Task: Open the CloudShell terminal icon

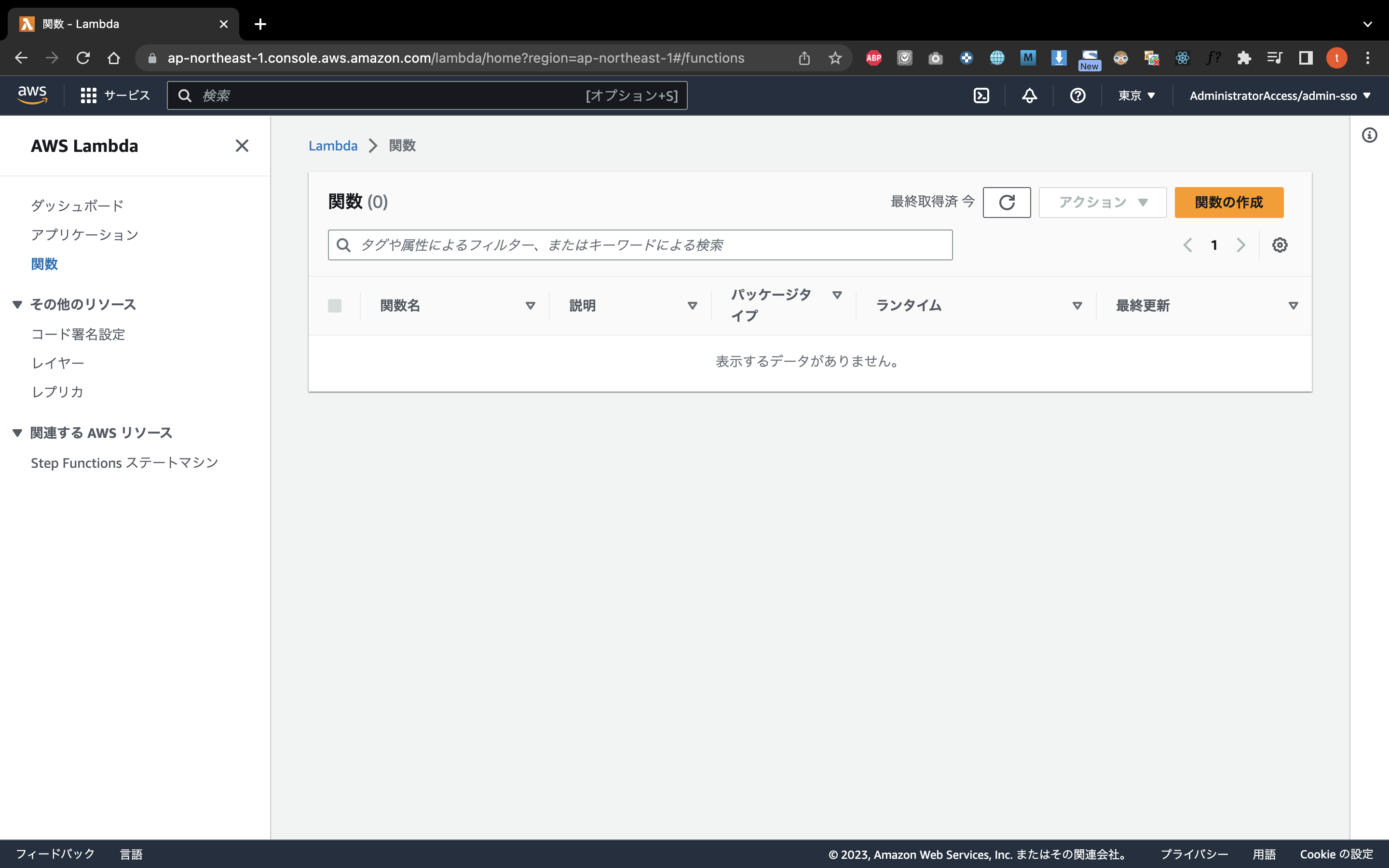Action: coord(981,95)
